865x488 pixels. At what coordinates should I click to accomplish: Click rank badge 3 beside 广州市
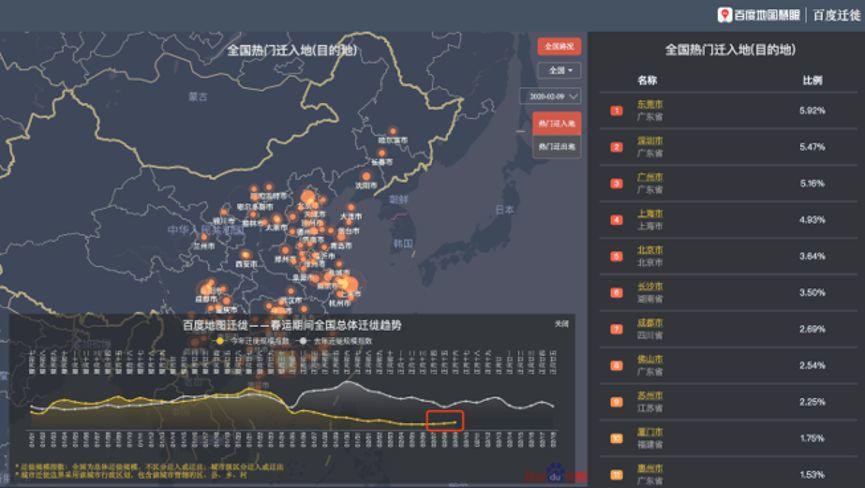[x=616, y=184]
